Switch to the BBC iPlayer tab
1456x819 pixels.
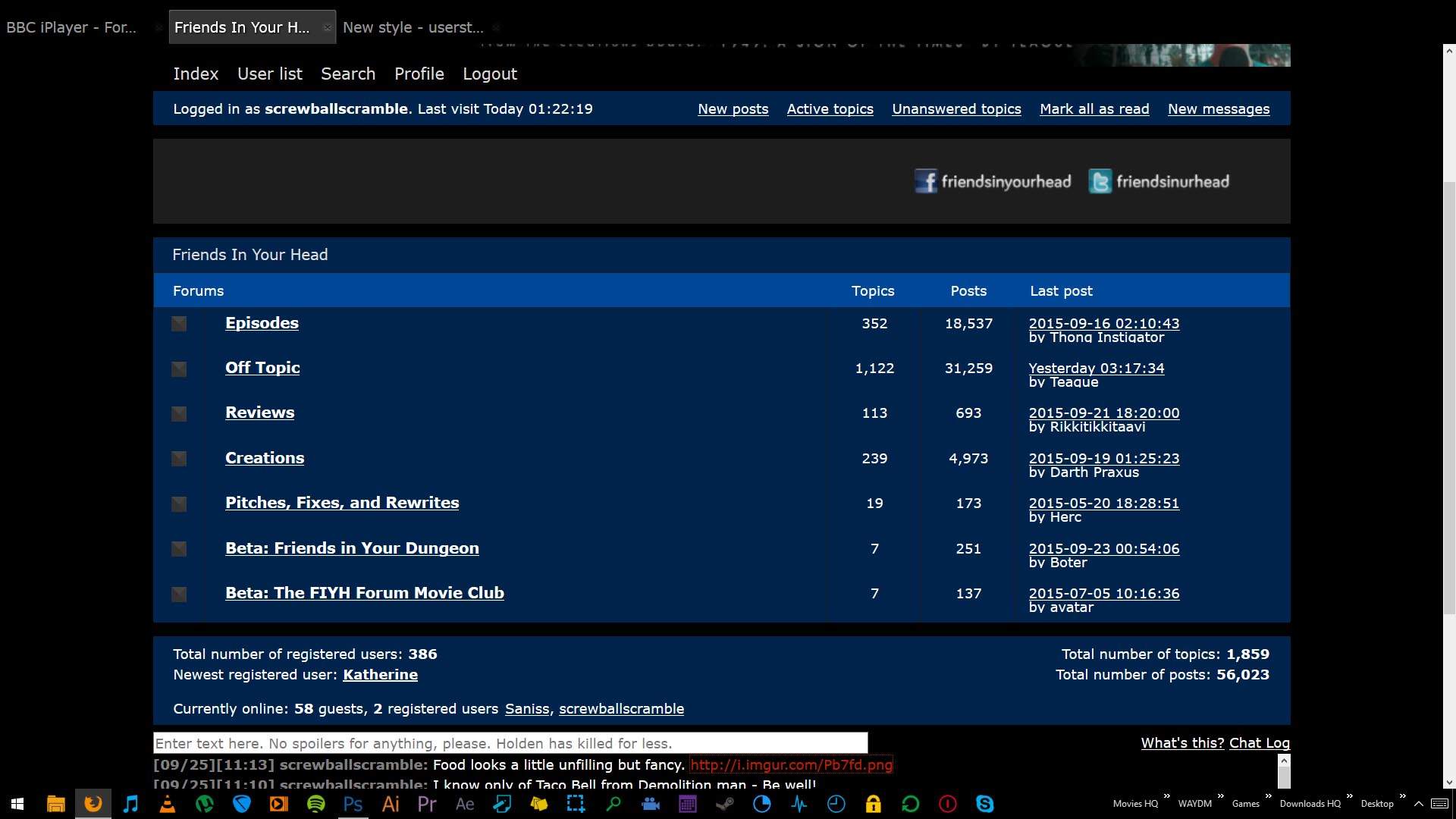pos(72,27)
